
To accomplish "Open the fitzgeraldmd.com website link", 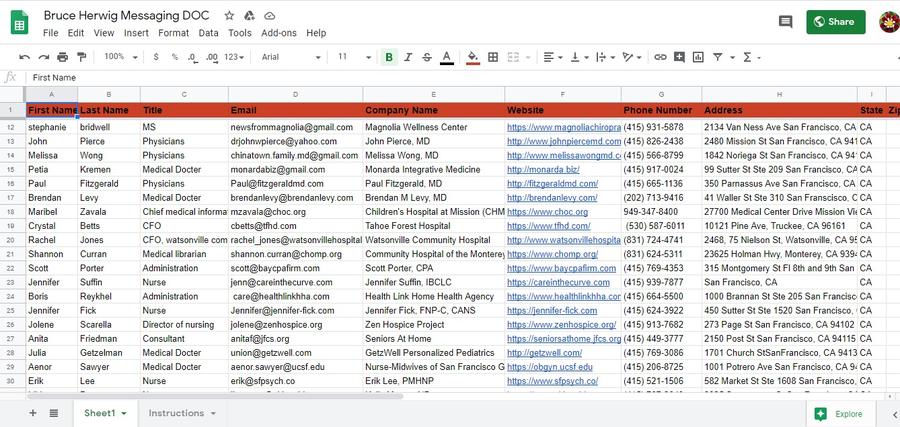I will (552, 184).
